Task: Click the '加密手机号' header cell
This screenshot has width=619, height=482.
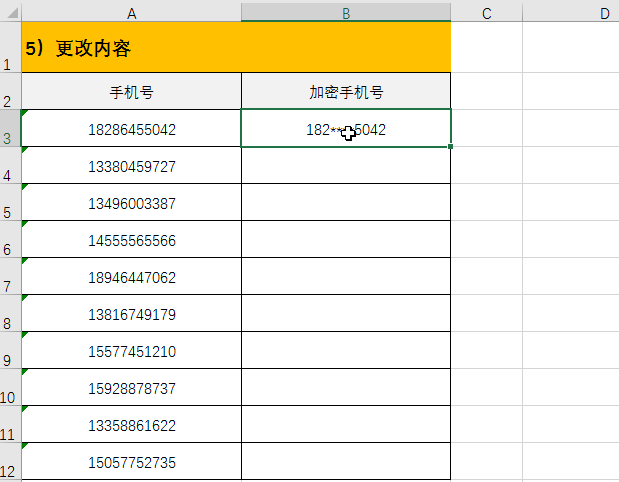Action: coord(346,91)
